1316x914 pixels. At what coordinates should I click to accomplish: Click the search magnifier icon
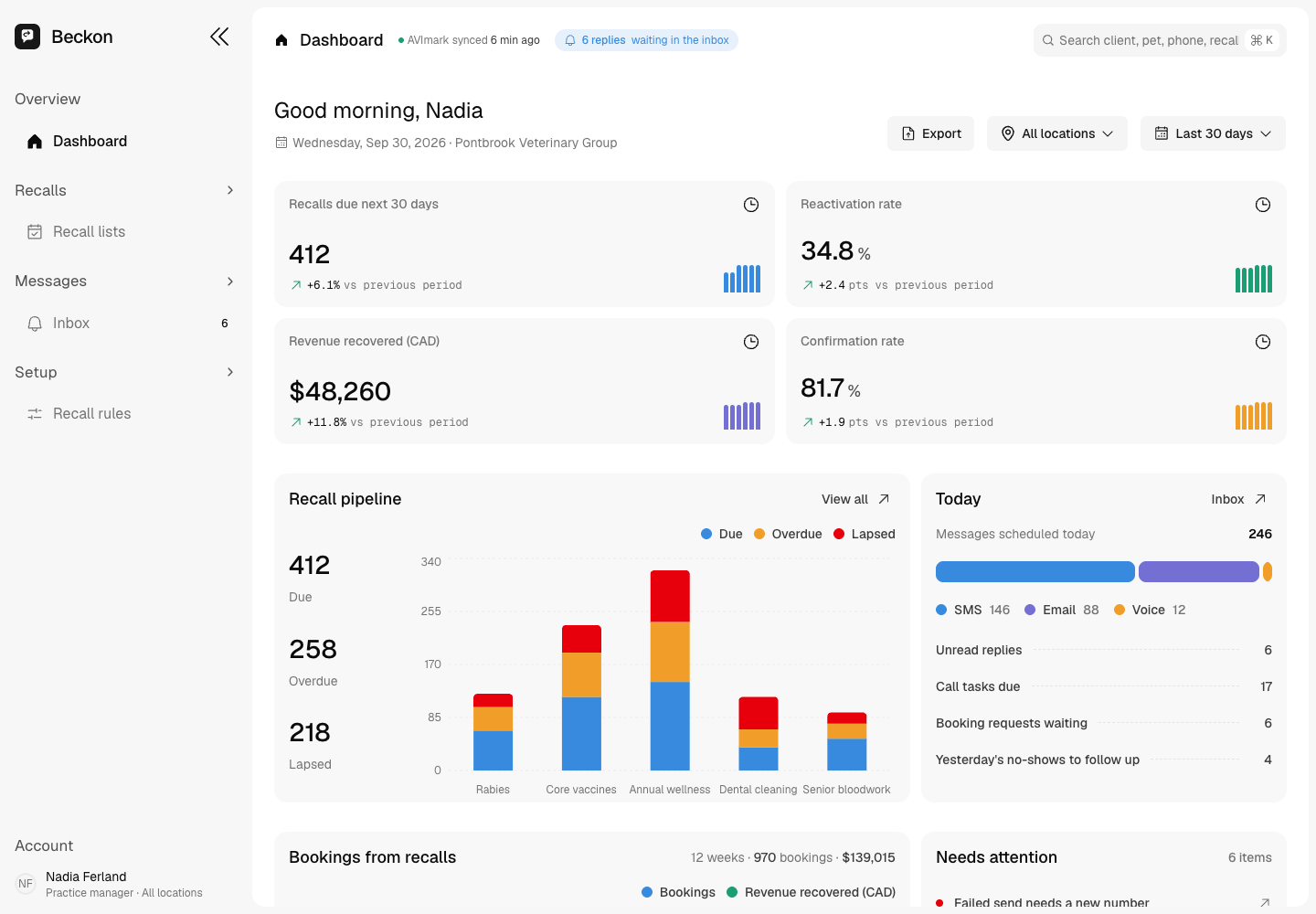[1048, 40]
